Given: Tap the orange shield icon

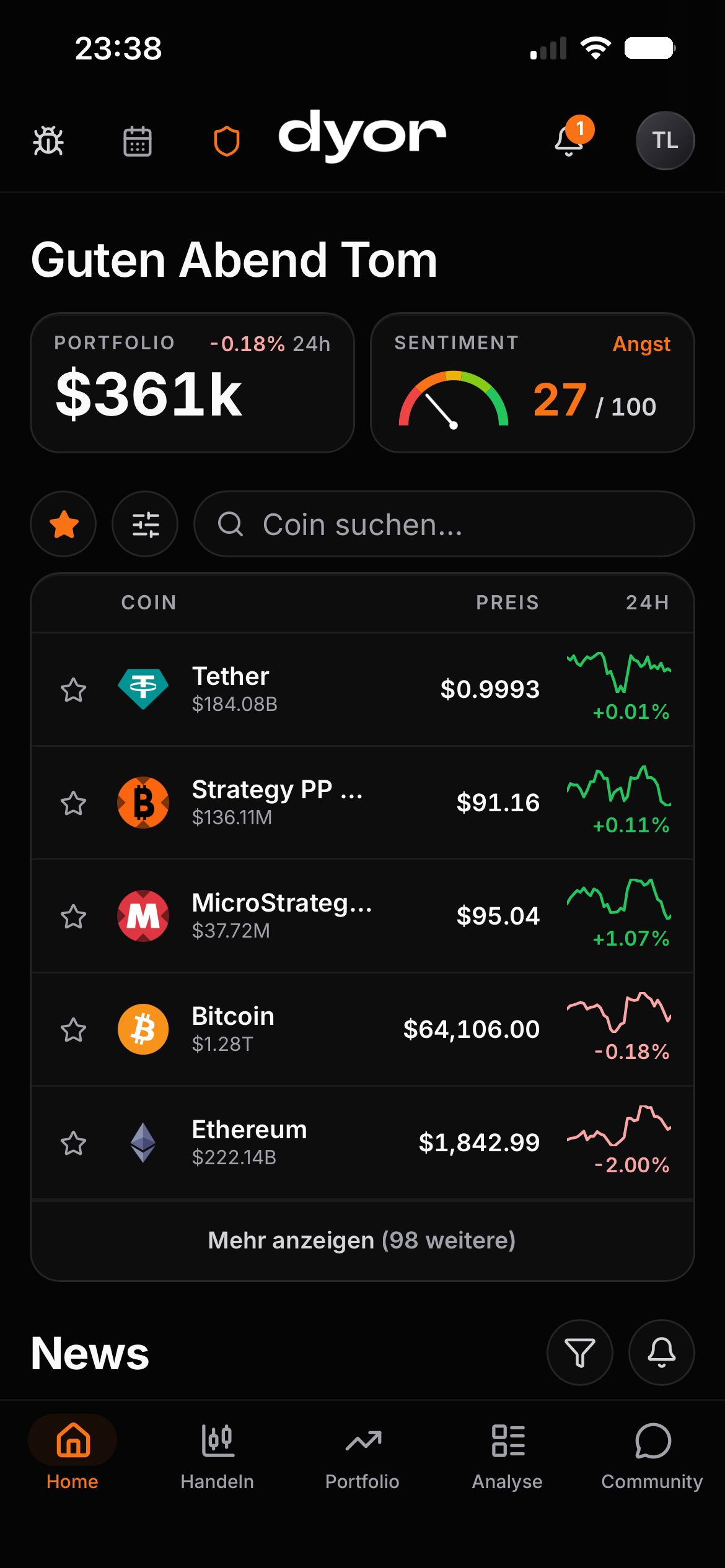Looking at the screenshot, I should (227, 141).
